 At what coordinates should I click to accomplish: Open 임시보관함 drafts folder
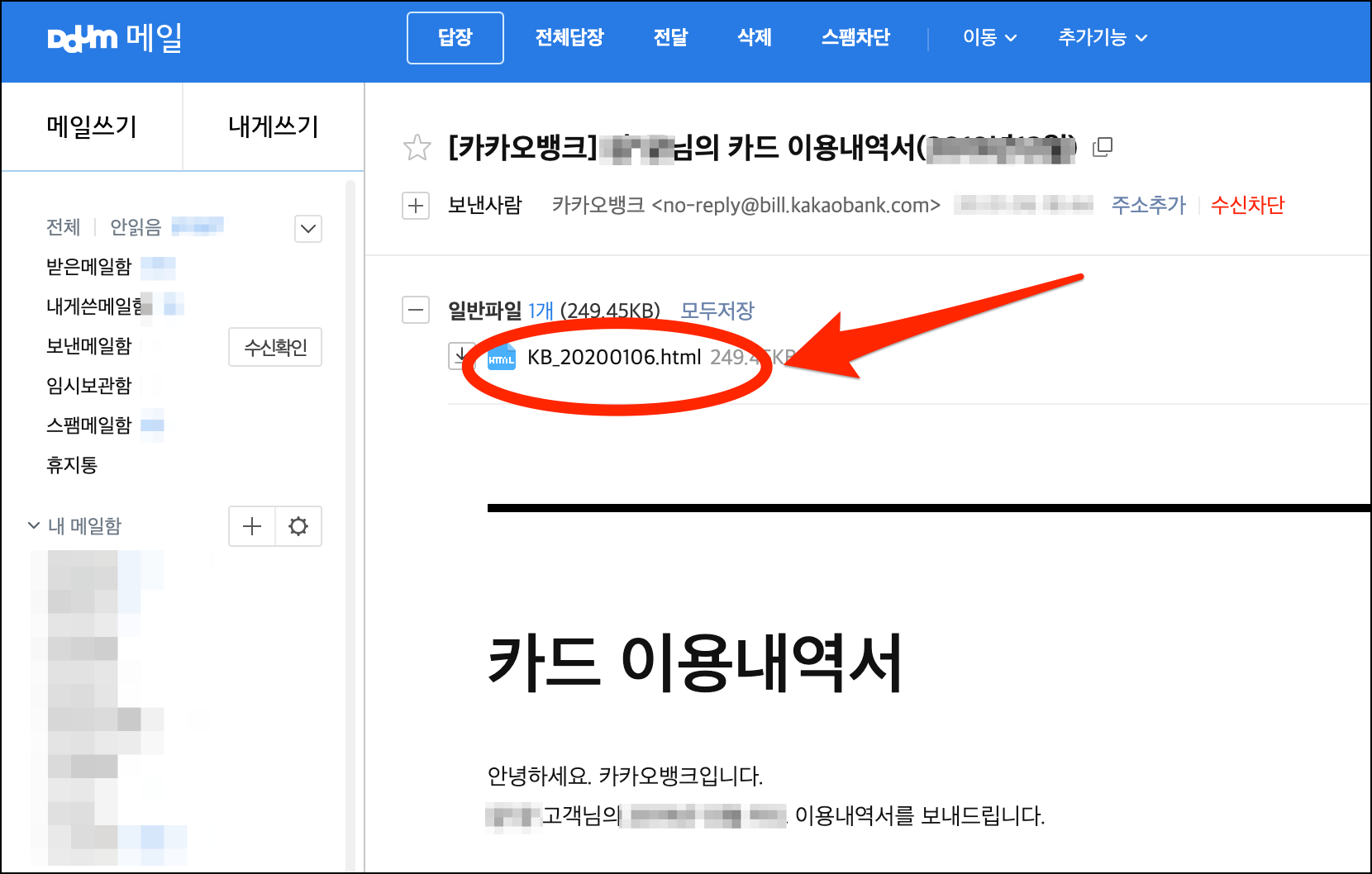click(x=89, y=386)
